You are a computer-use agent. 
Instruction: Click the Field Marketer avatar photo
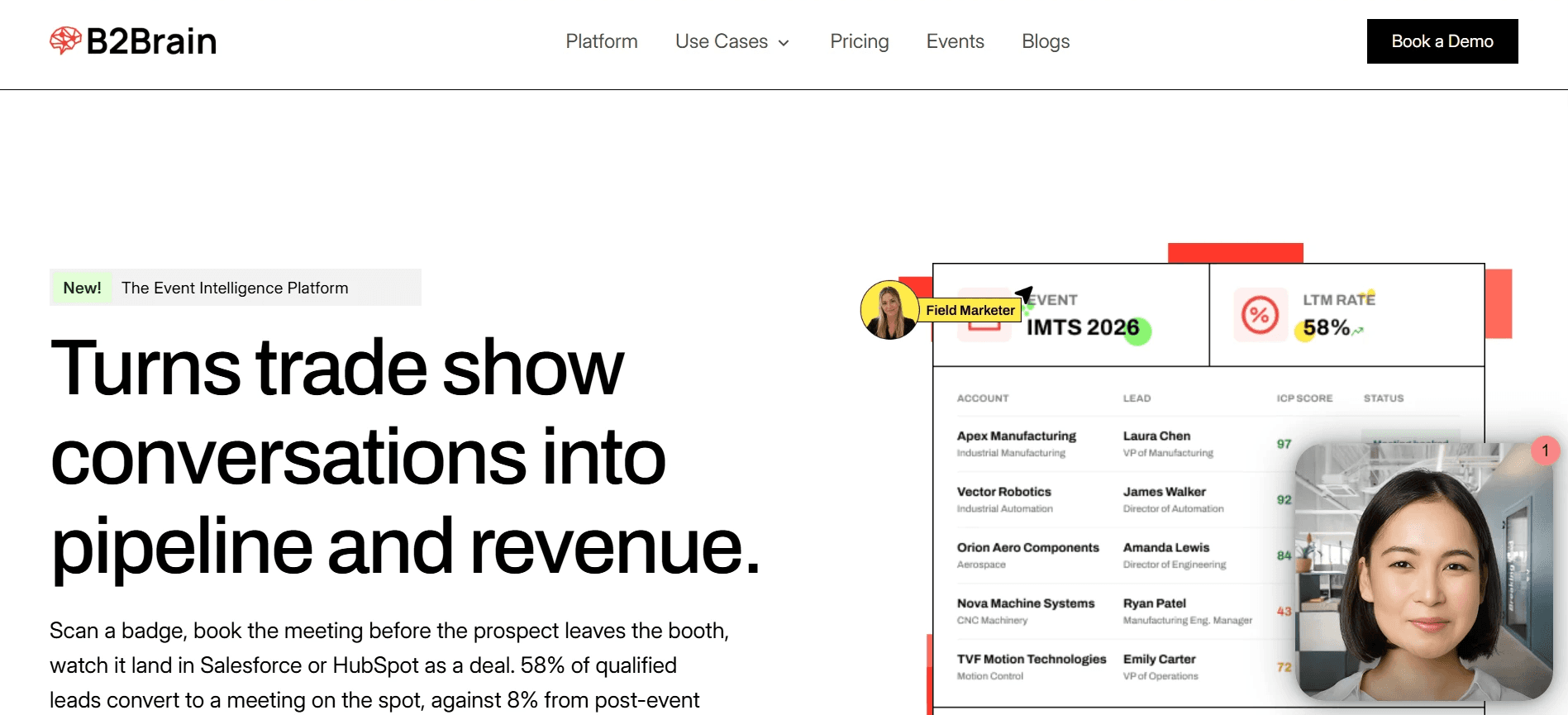(889, 310)
